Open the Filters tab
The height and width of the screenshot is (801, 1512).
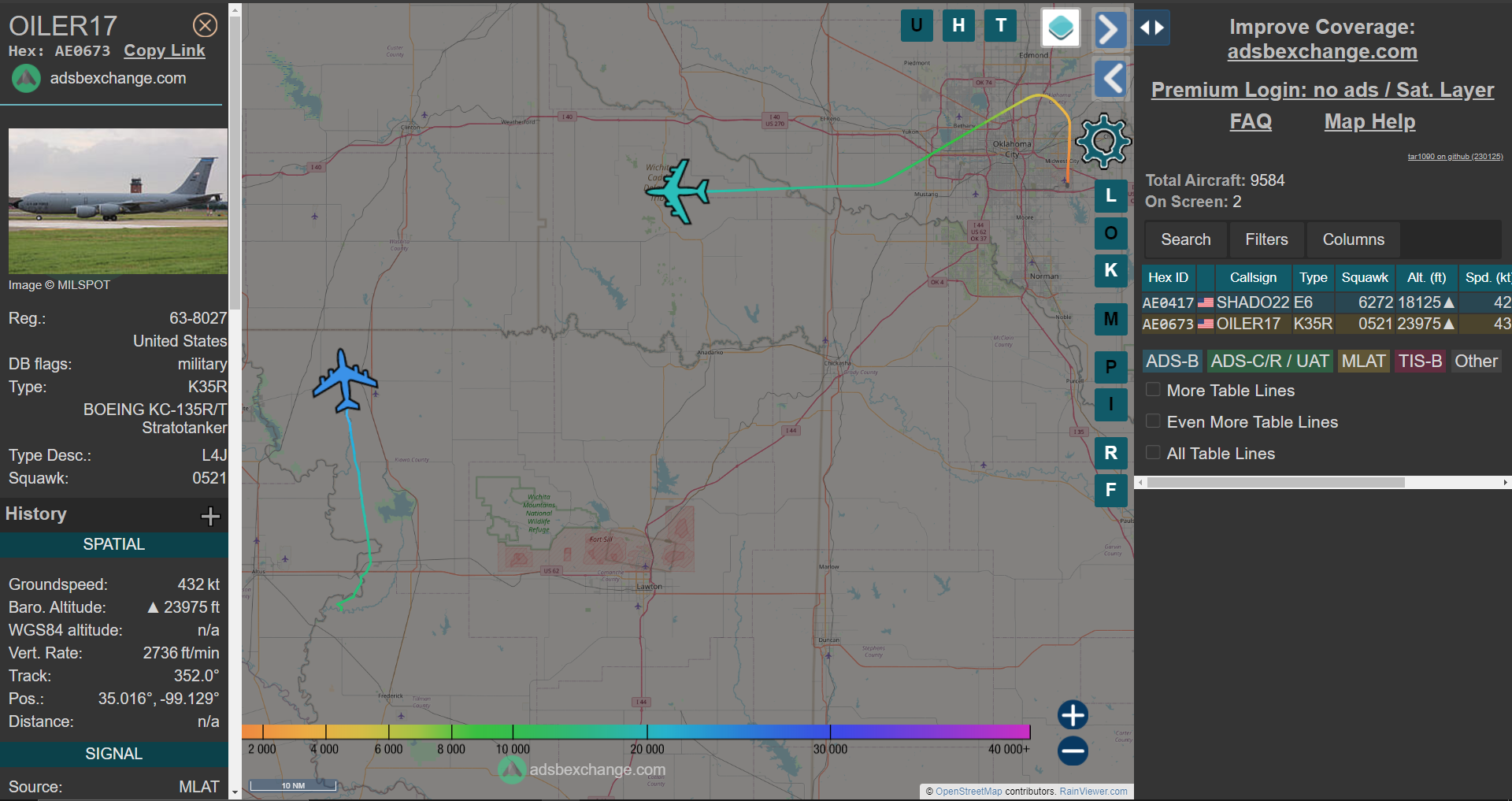pos(1266,239)
